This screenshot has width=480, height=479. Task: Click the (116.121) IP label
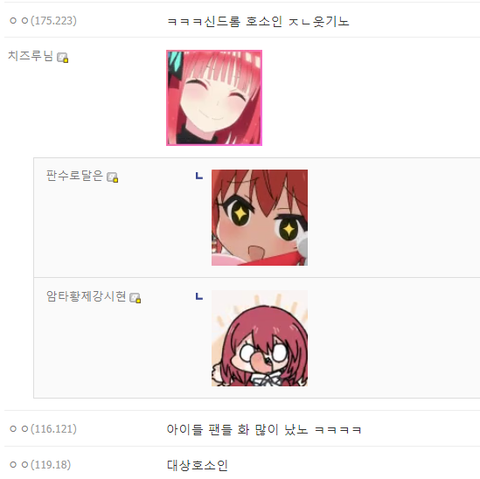point(53,429)
